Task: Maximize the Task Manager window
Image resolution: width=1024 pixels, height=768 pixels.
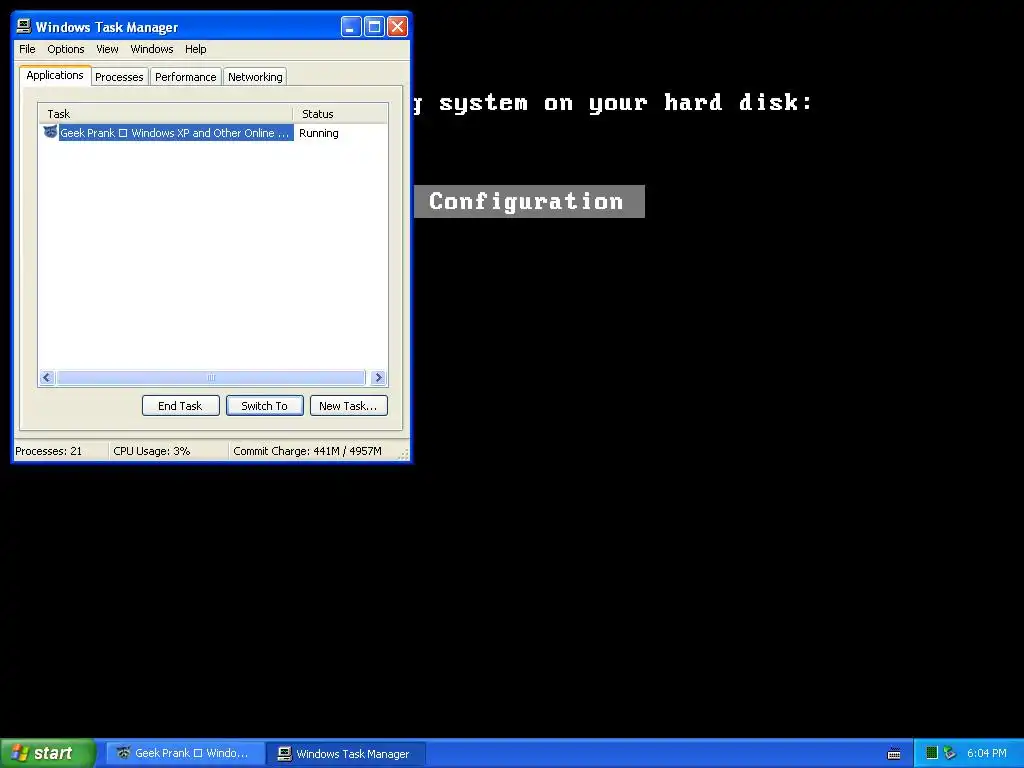Action: 374,27
